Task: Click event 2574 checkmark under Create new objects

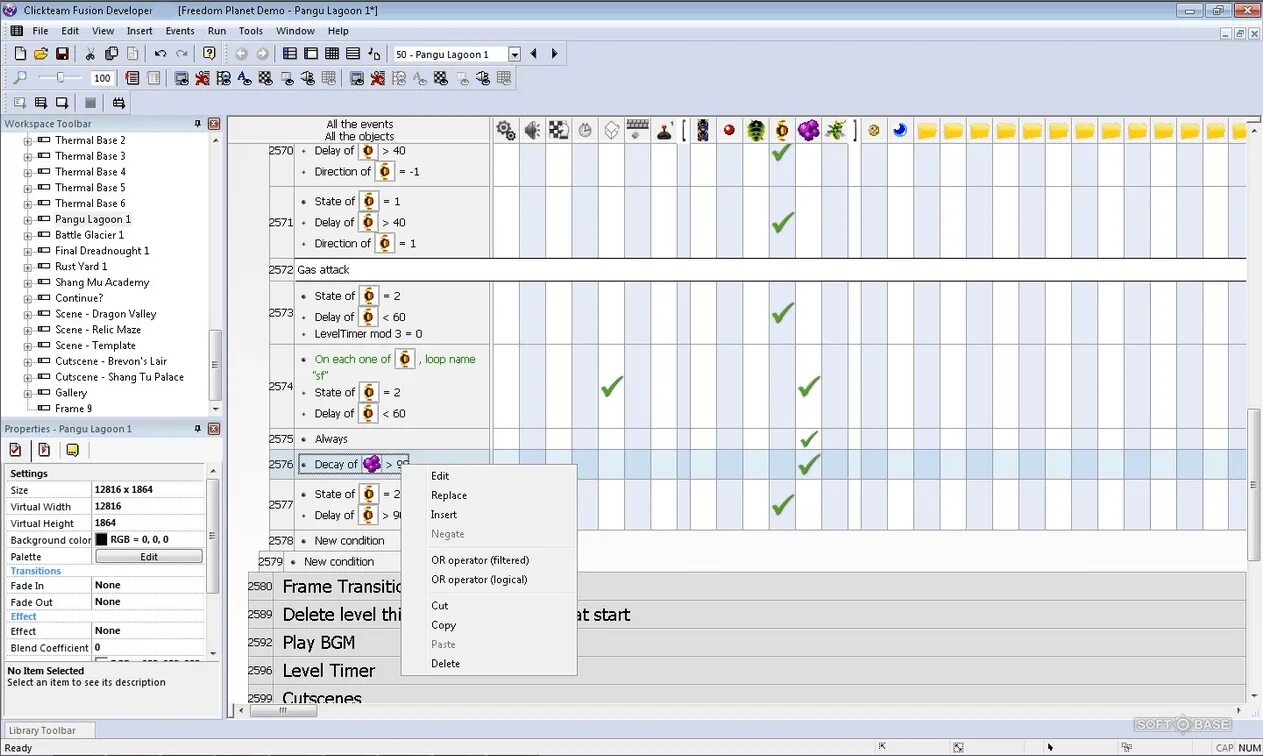Action: pos(612,386)
